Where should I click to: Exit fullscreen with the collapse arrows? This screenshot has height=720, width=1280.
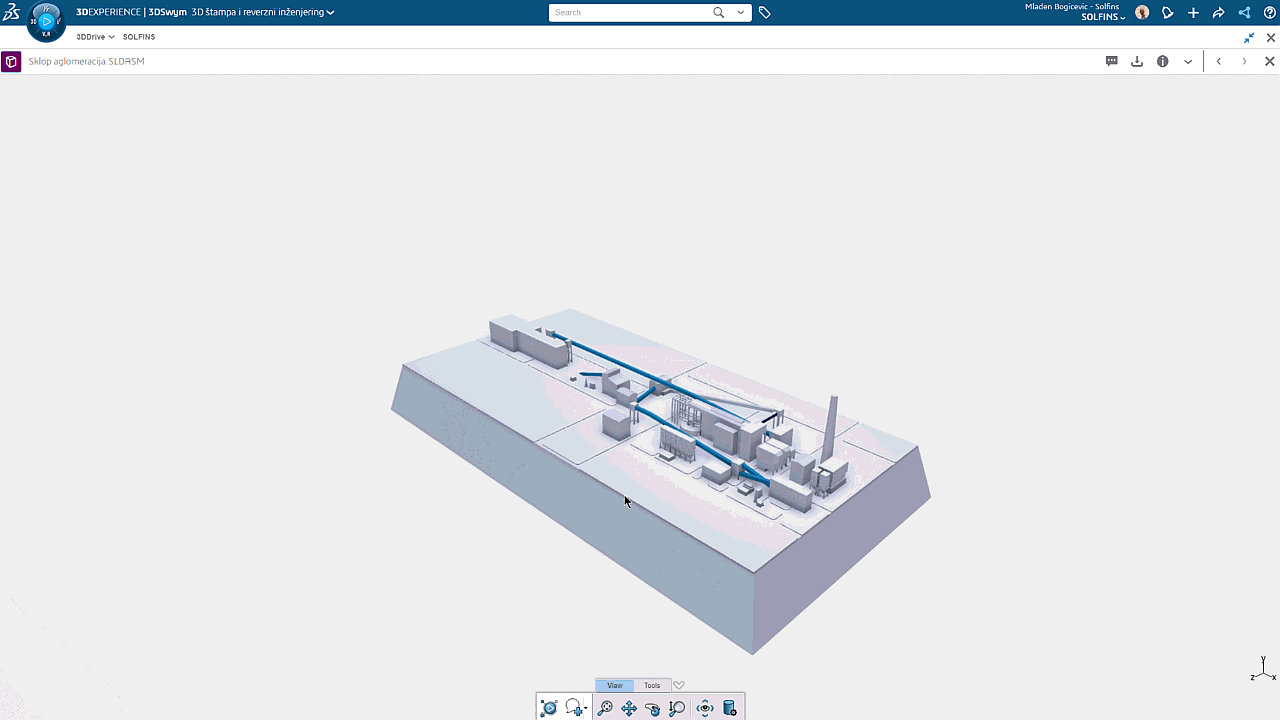(x=1249, y=38)
